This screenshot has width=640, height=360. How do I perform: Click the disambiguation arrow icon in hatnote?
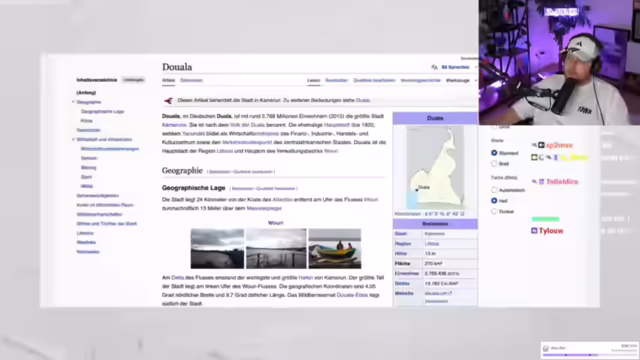click(x=168, y=100)
